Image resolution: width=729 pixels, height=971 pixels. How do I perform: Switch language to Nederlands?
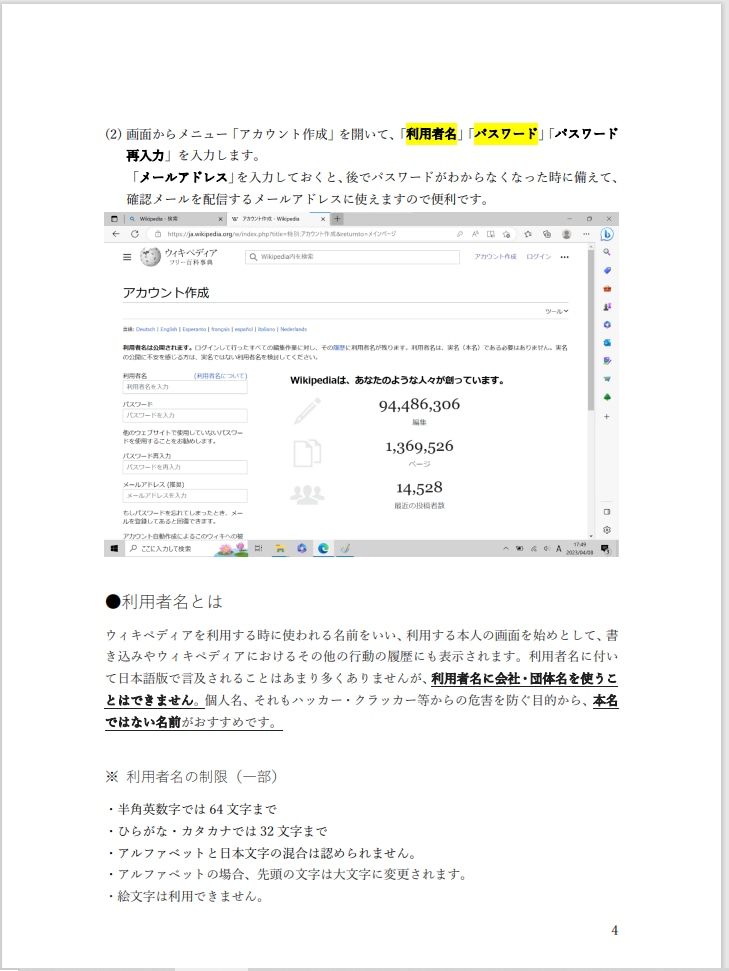(x=293, y=329)
